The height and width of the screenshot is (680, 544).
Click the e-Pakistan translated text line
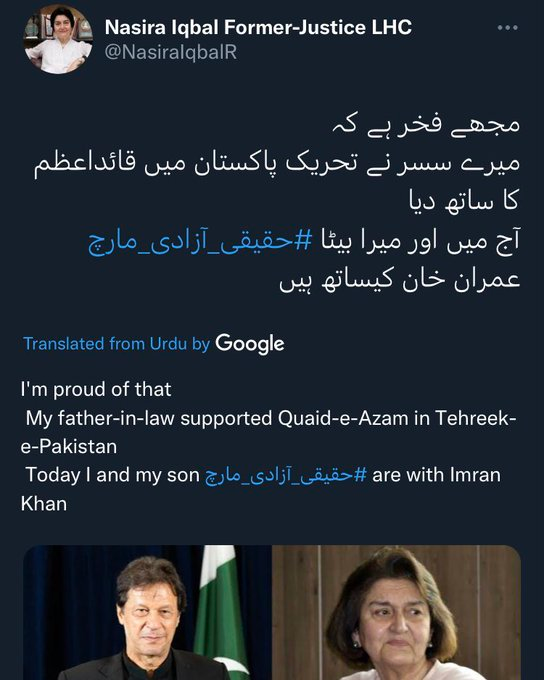[69, 447]
